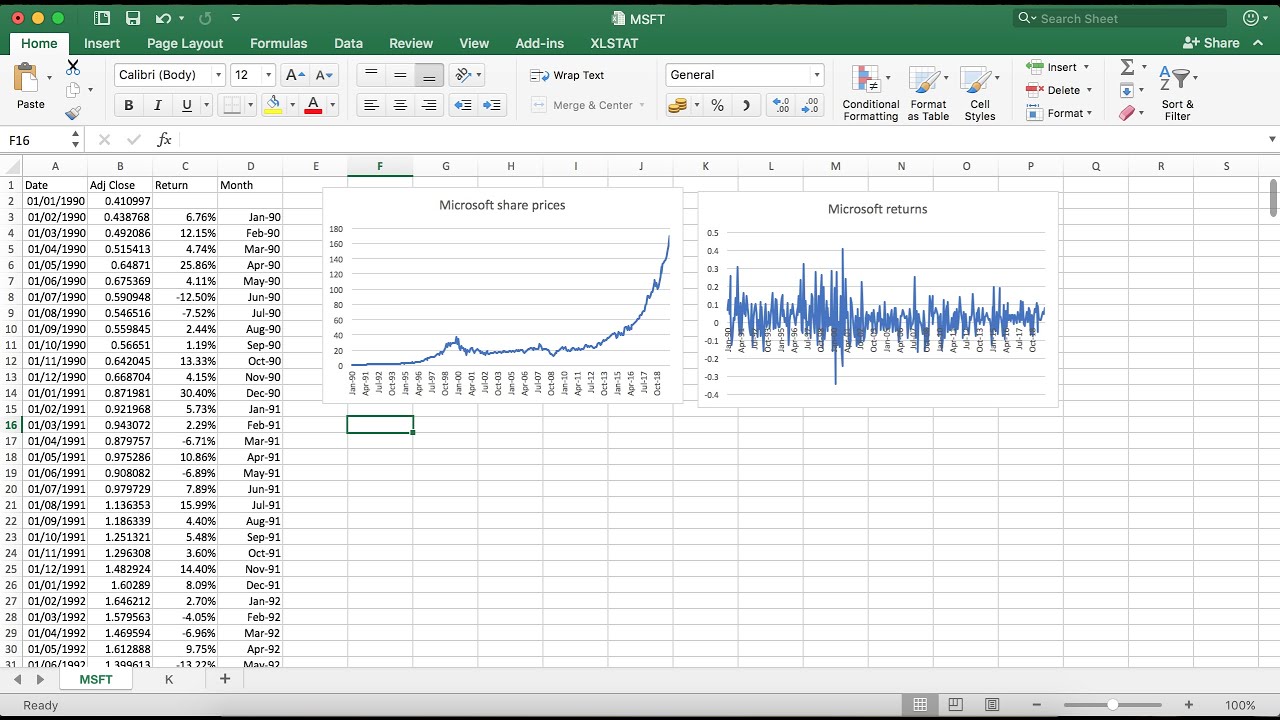Click the Format Painter brush icon
The image size is (1280, 720).
point(73,113)
